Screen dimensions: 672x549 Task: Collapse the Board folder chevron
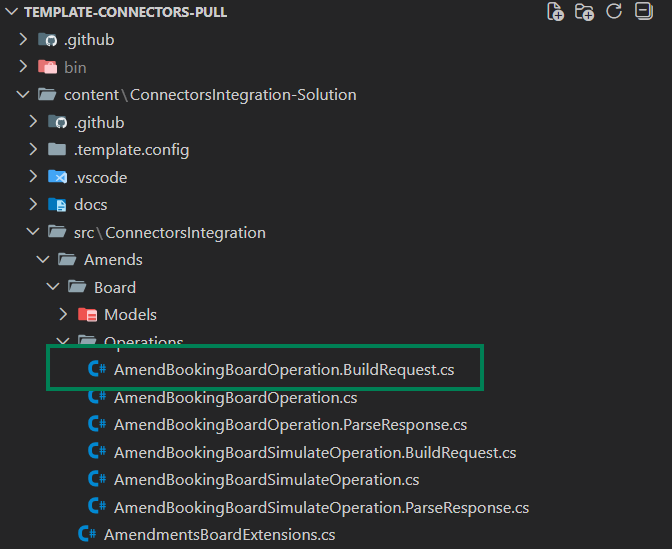point(53,287)
